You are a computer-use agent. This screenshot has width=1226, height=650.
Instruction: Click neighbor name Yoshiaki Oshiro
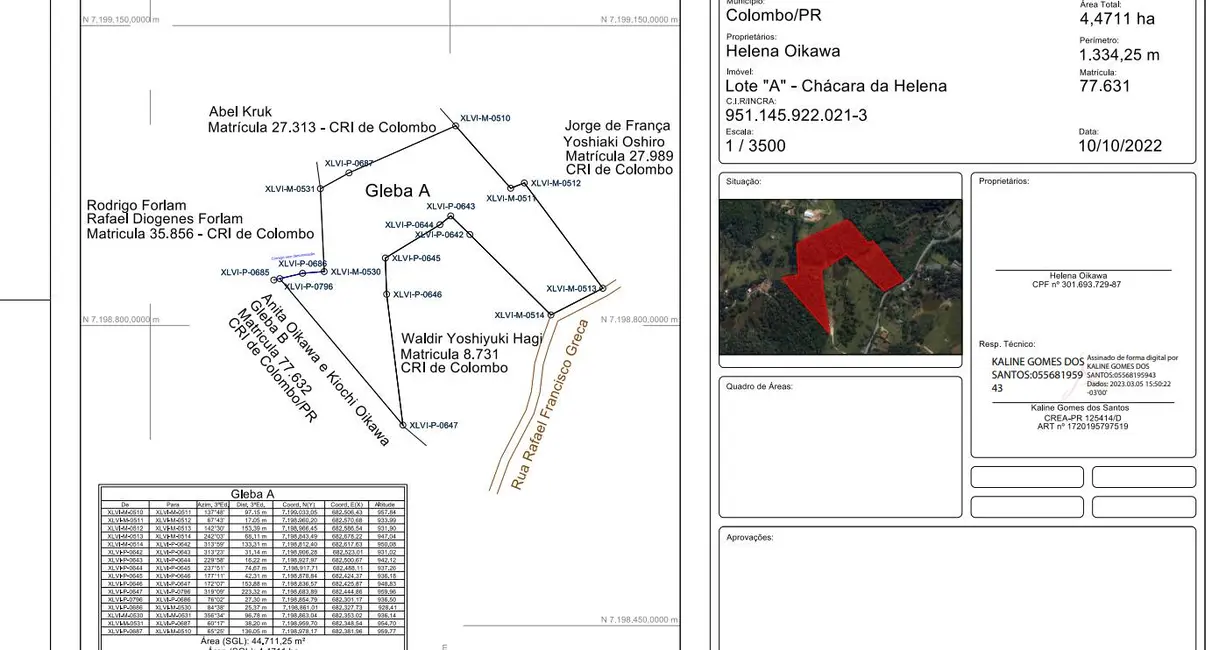(x=614, y=142)
